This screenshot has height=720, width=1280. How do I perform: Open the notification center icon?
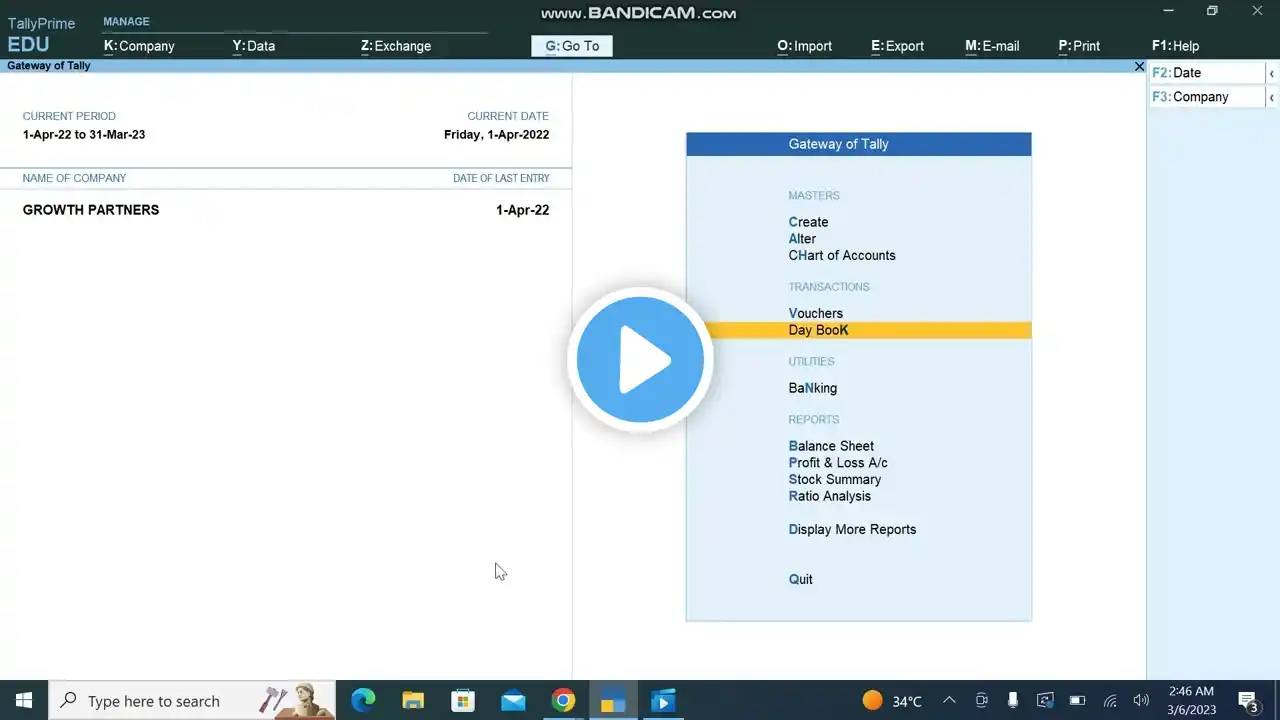coord(1248,701)
